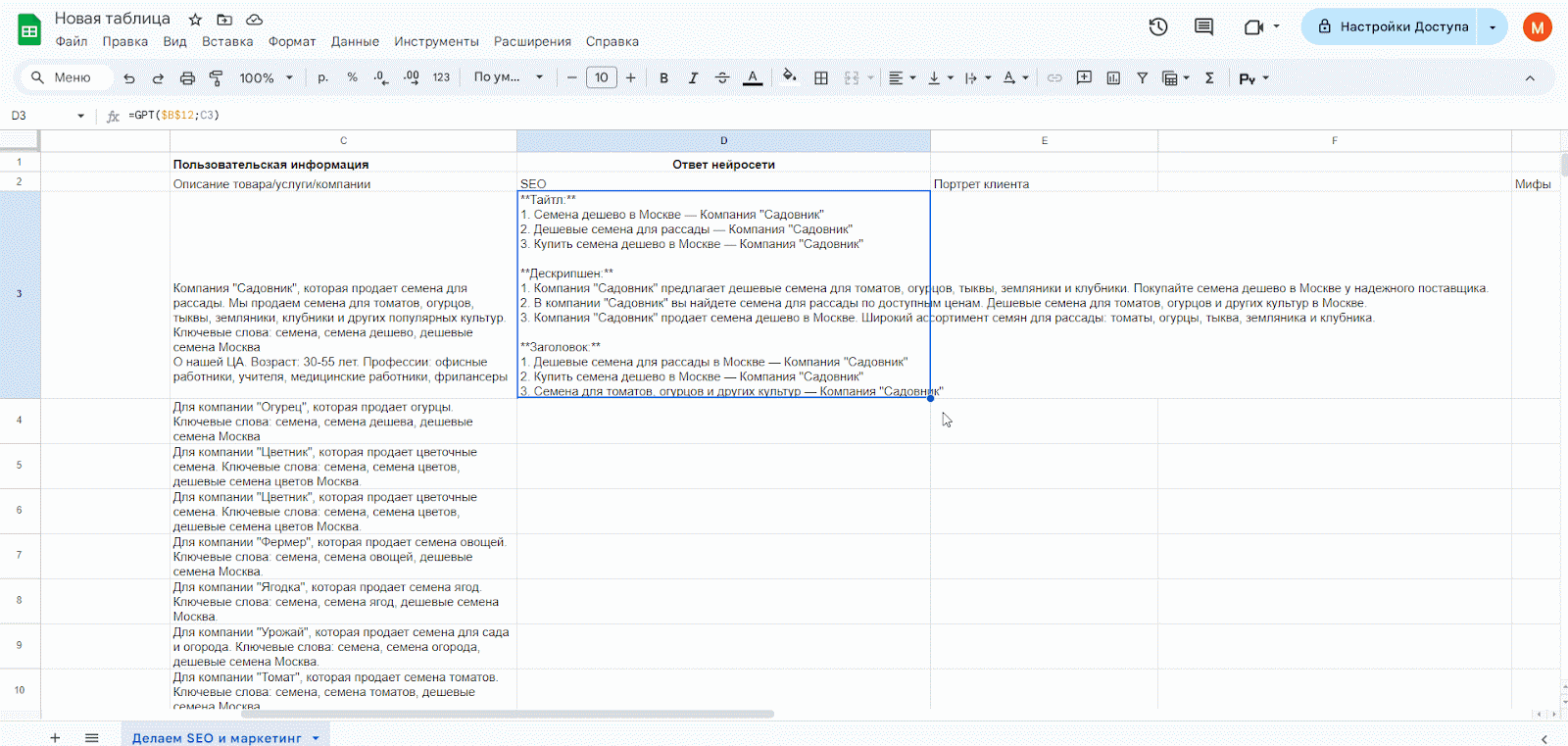Start a video call camera icon
Viewport: 1568px width, 746px height.
(1253, 27)
